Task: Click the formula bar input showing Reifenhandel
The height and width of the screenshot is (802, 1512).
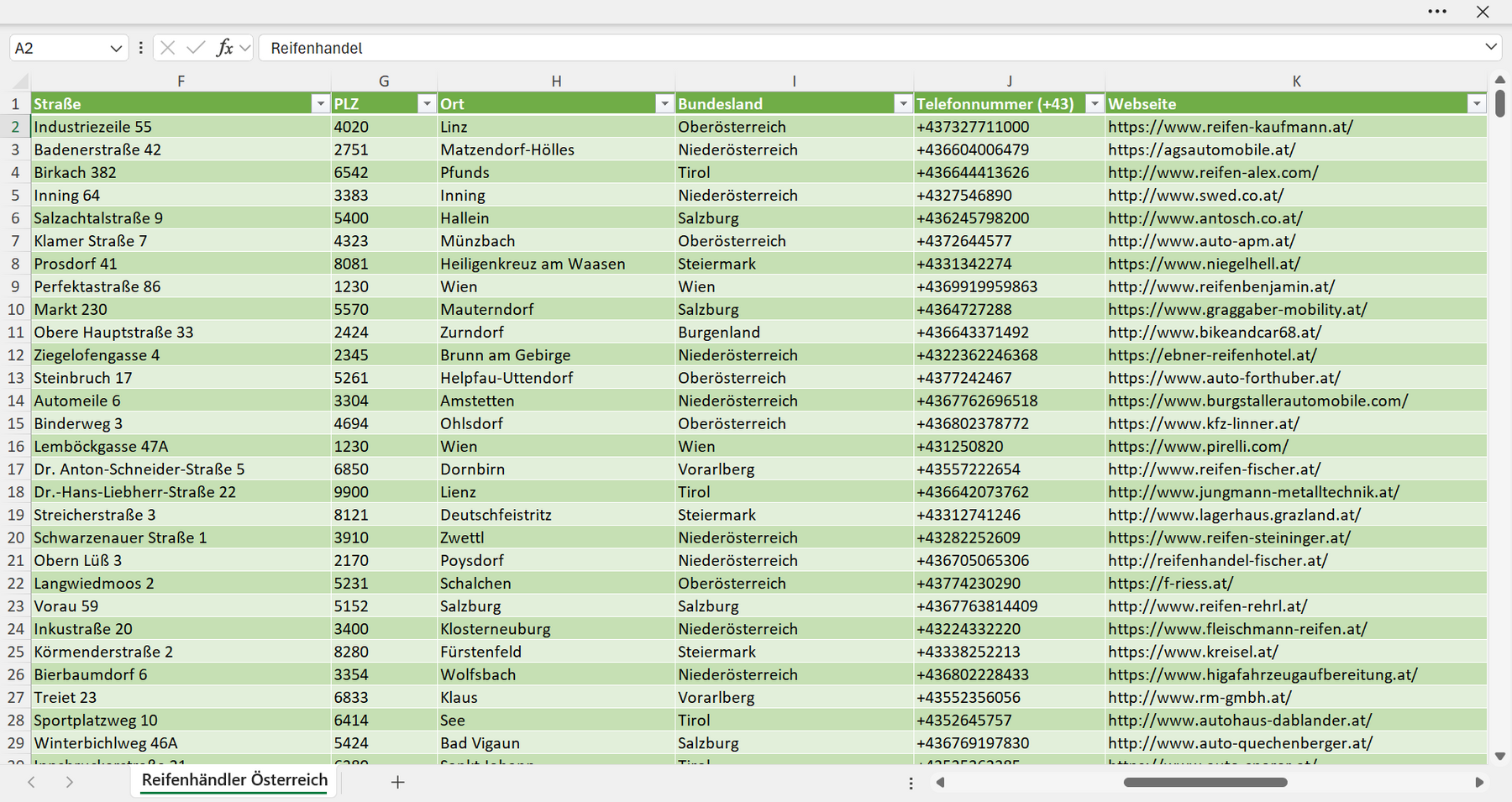Action: coord(869,48)
